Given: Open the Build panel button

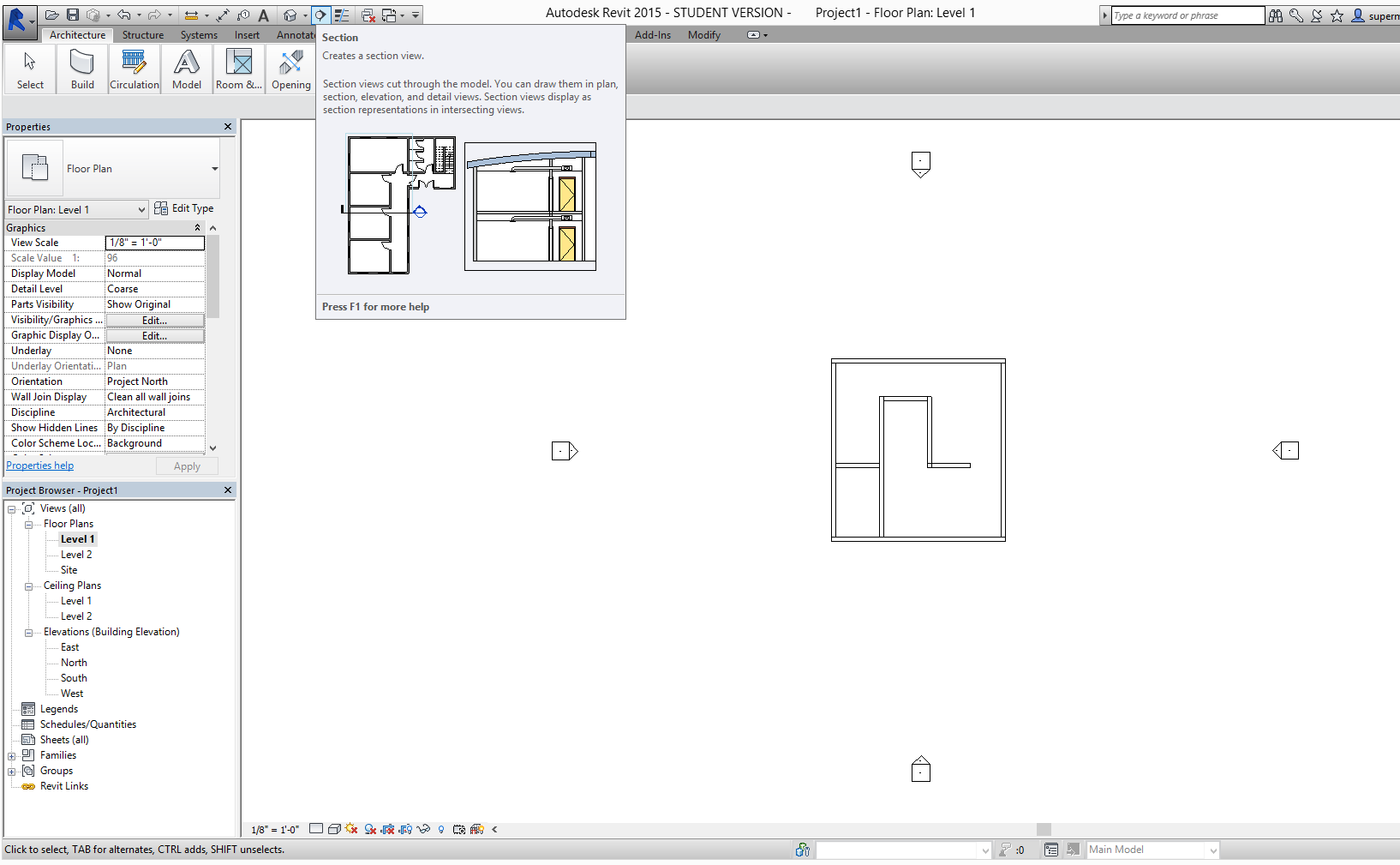Looking at the screenshot, I should pos(82,69).
